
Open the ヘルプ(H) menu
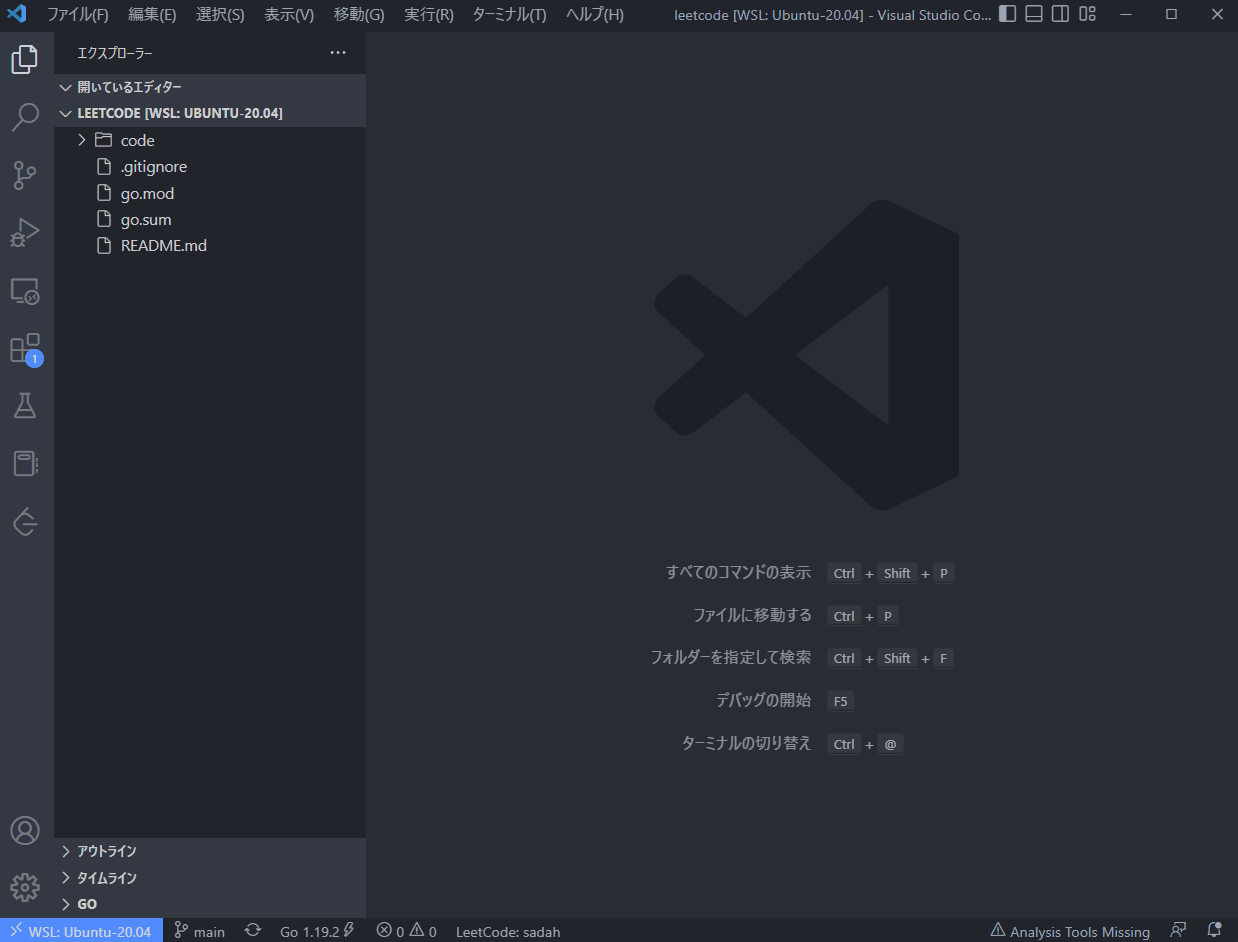pos(595,14)
